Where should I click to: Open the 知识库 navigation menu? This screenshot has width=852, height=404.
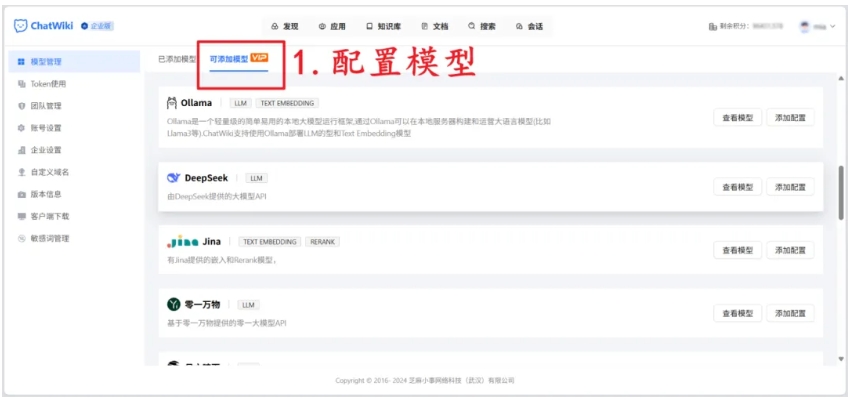[x=383, y=26]
